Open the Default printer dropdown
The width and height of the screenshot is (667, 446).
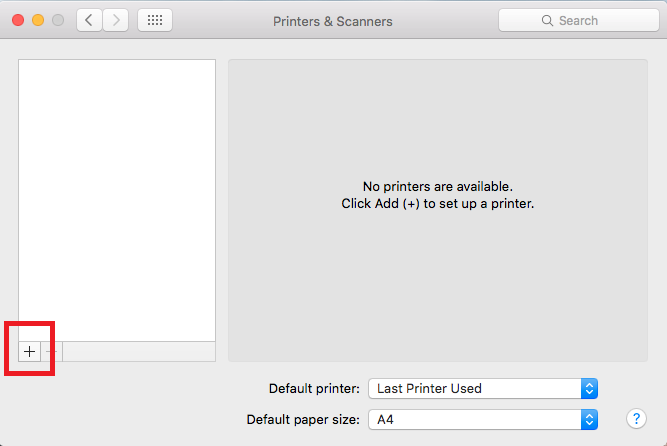click(x=483, y=389)
